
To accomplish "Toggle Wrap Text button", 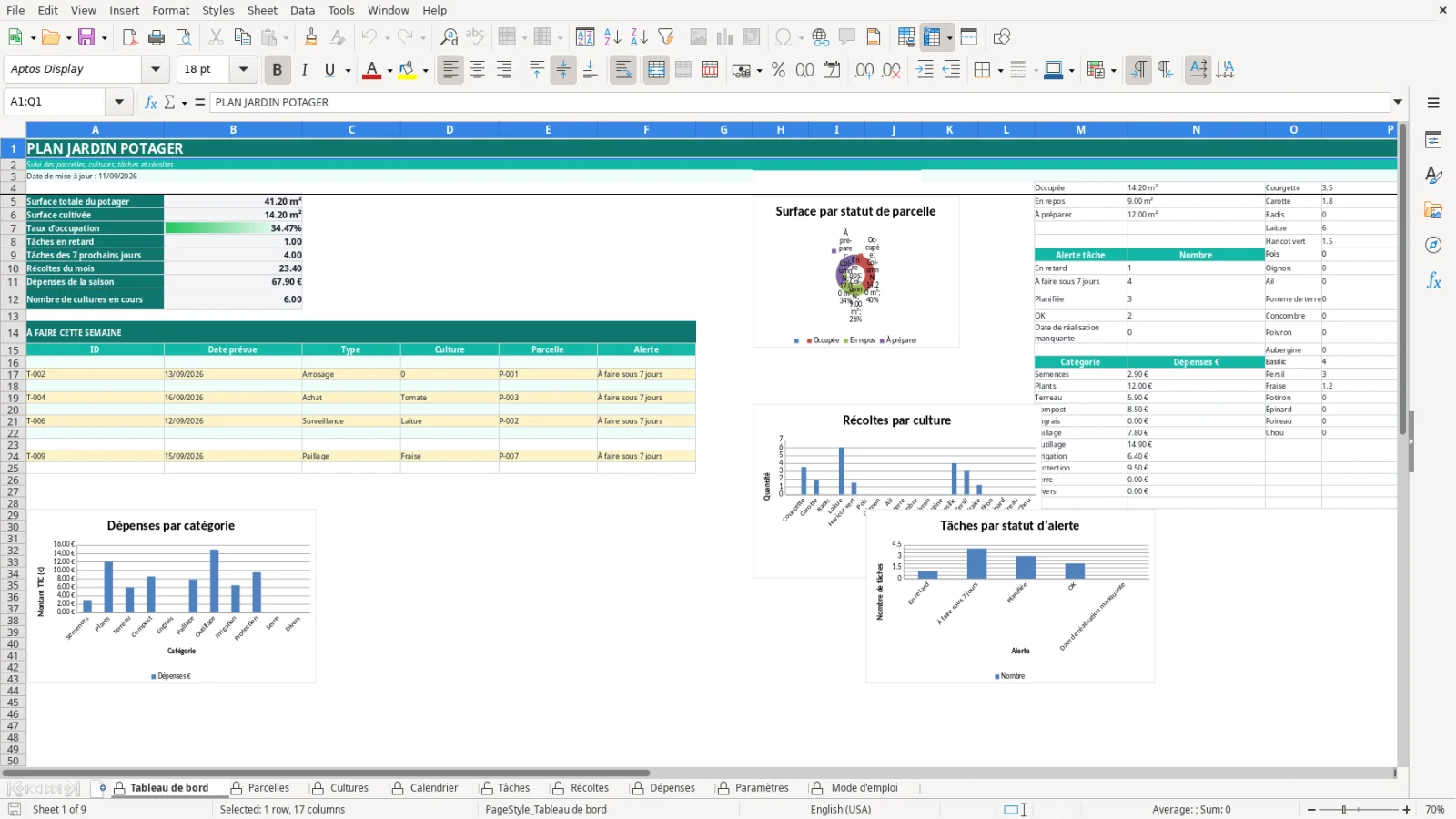I will pyautogui.click(x=623, y=69).
